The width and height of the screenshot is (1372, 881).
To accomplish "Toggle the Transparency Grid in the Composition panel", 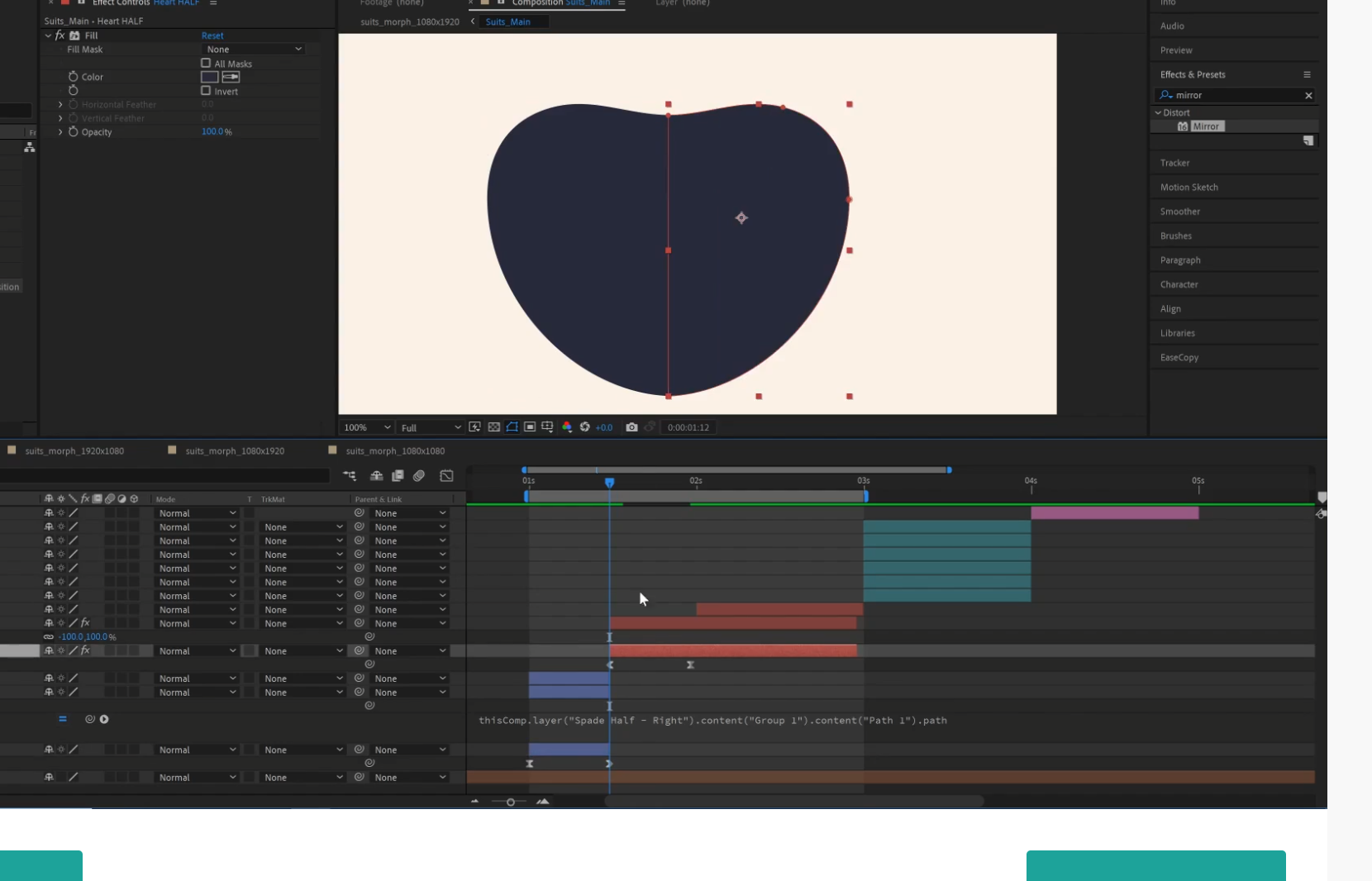I will (x=493, y=427).
